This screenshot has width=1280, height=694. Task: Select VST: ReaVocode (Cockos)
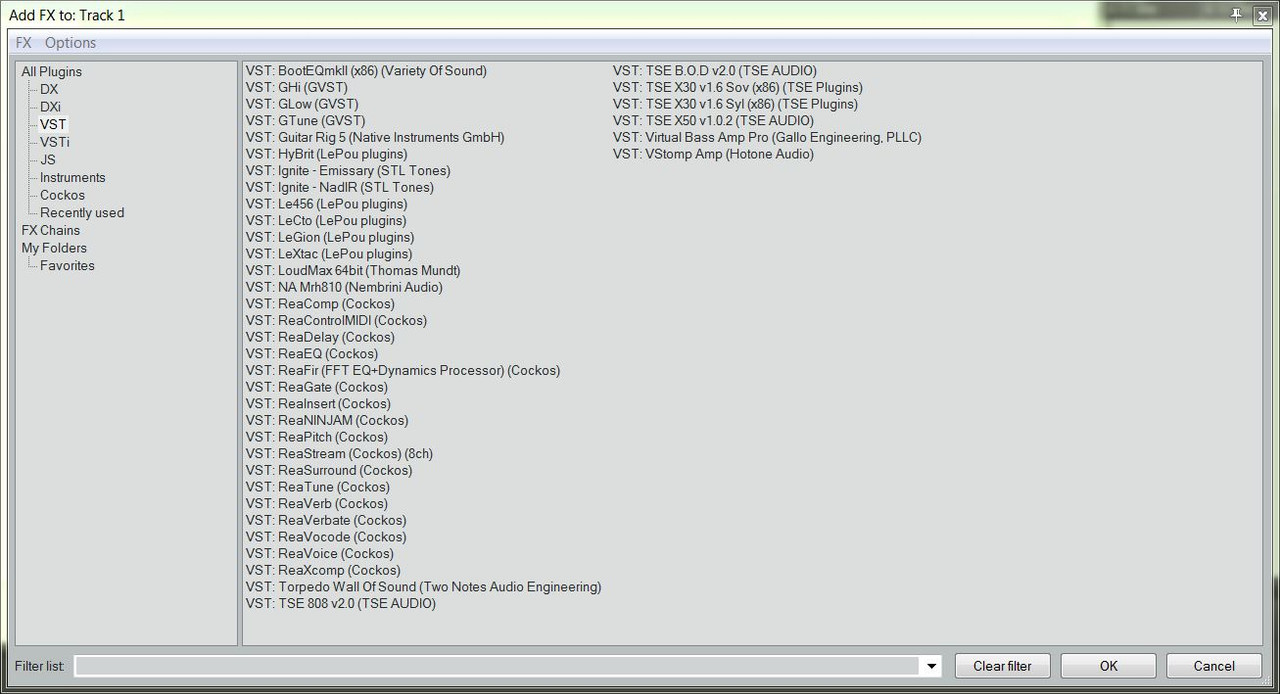pyautogui.click(x=326, y=538)
